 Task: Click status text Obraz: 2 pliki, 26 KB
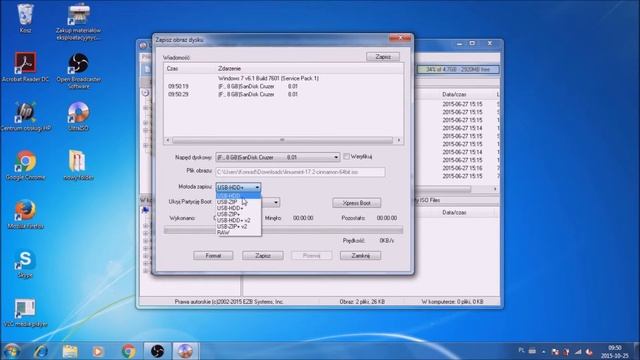pos(362,302)
